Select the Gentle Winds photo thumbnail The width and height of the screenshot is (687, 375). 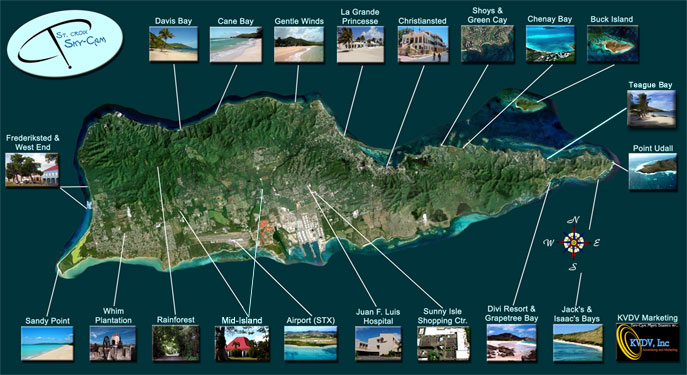click(x=299, y=44)
